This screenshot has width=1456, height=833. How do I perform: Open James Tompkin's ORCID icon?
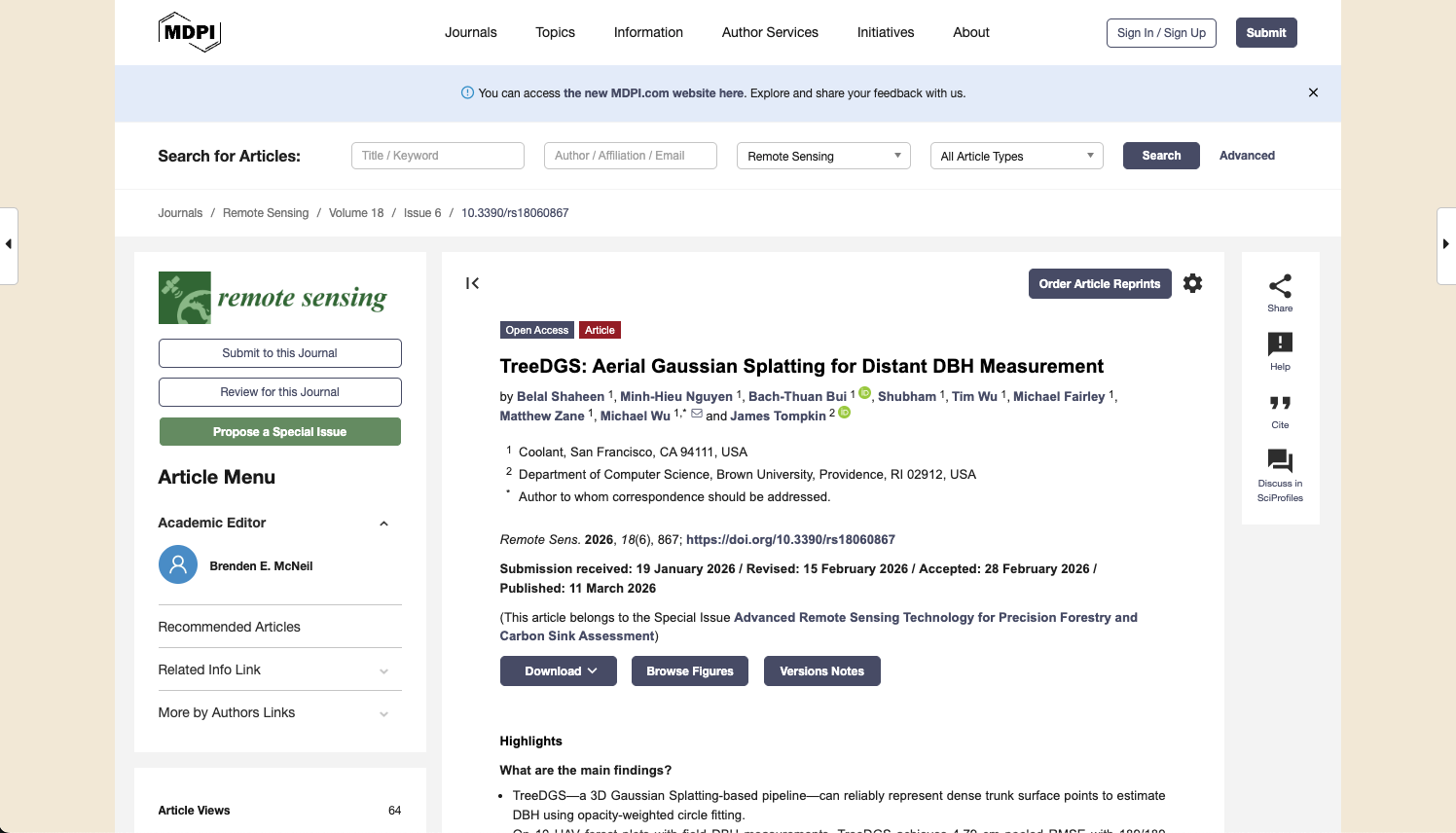tap(844, 413)
